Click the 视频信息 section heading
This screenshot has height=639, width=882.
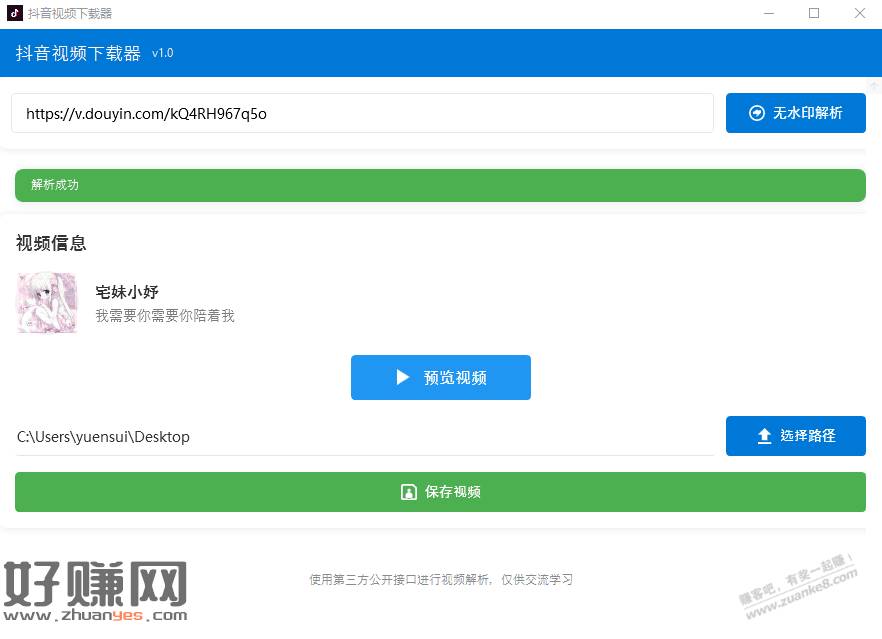pyautogui.click(x=51, y=243)
